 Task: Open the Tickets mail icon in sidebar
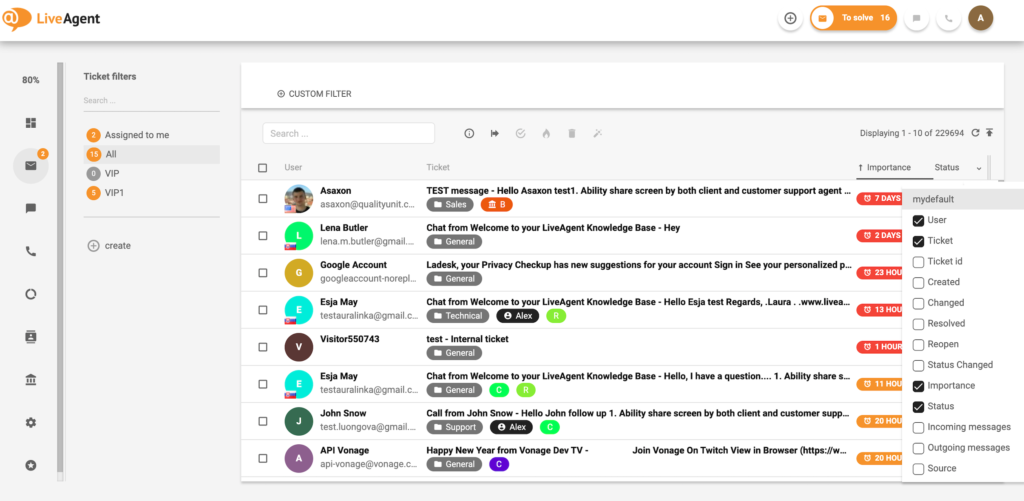click(x=31, y=165)
